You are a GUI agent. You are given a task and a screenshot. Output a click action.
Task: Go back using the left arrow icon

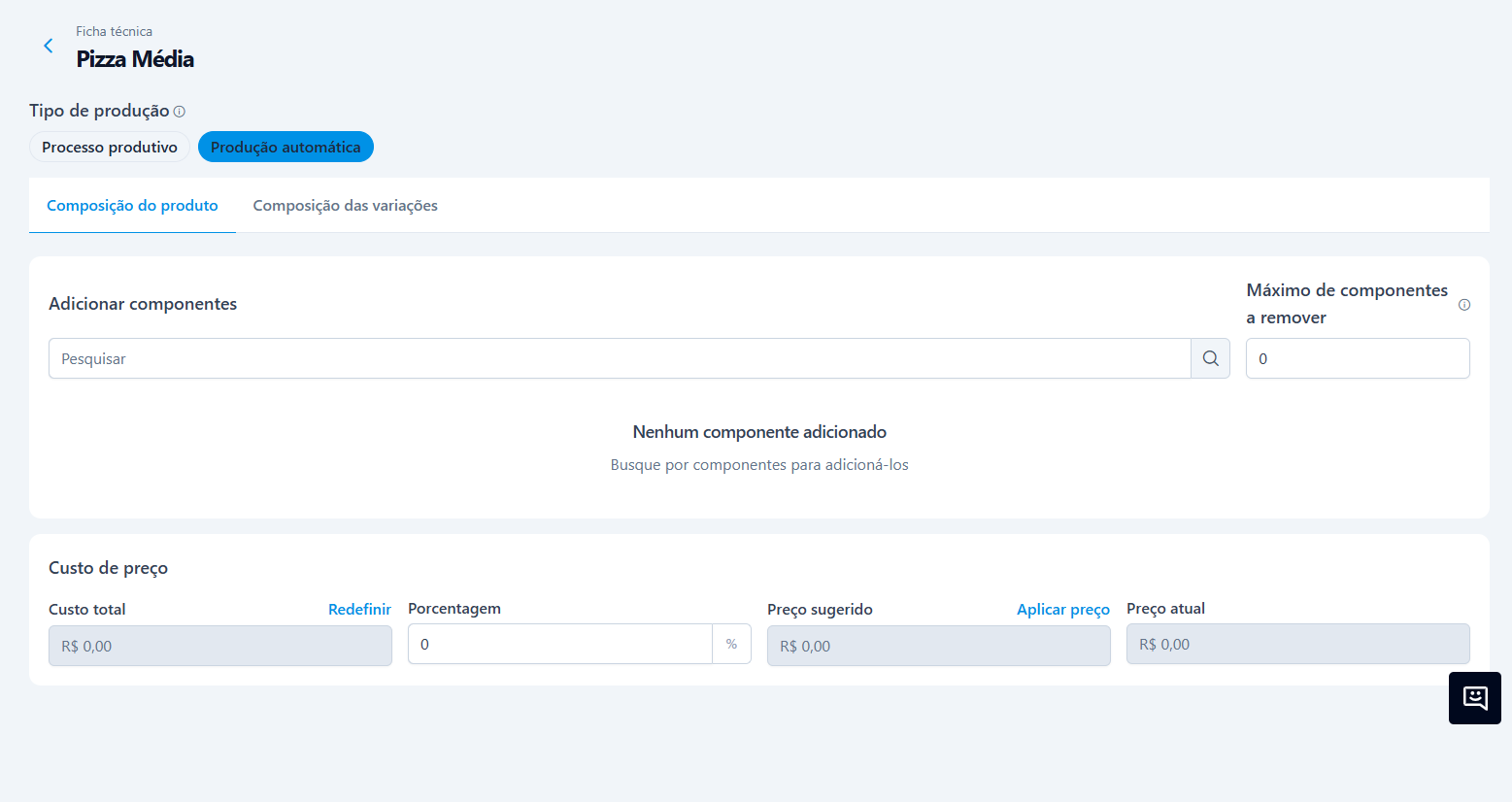pyautogui.click(x=48, y=46)
